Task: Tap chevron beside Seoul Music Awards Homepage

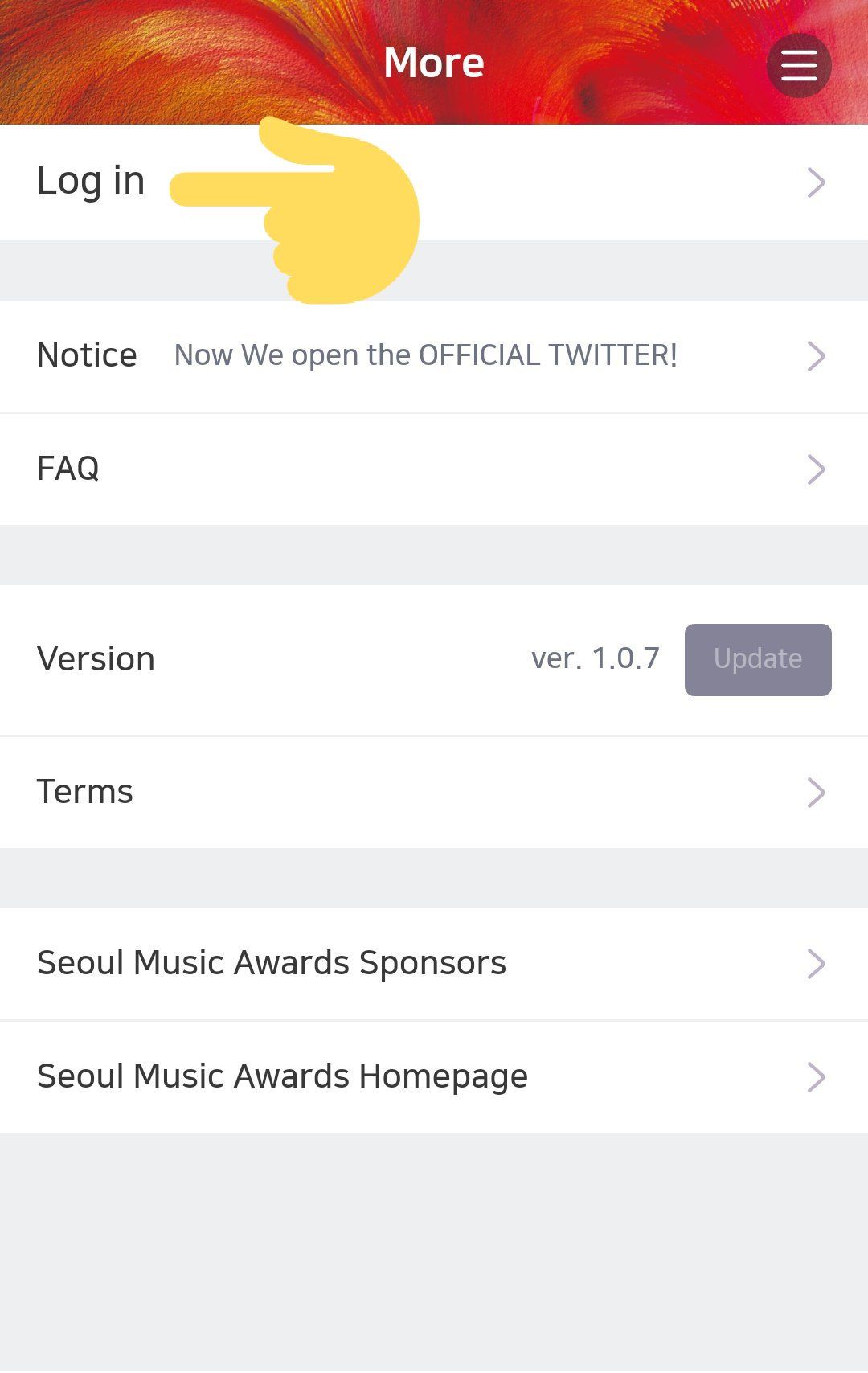Action: (x=815, y=1077)
